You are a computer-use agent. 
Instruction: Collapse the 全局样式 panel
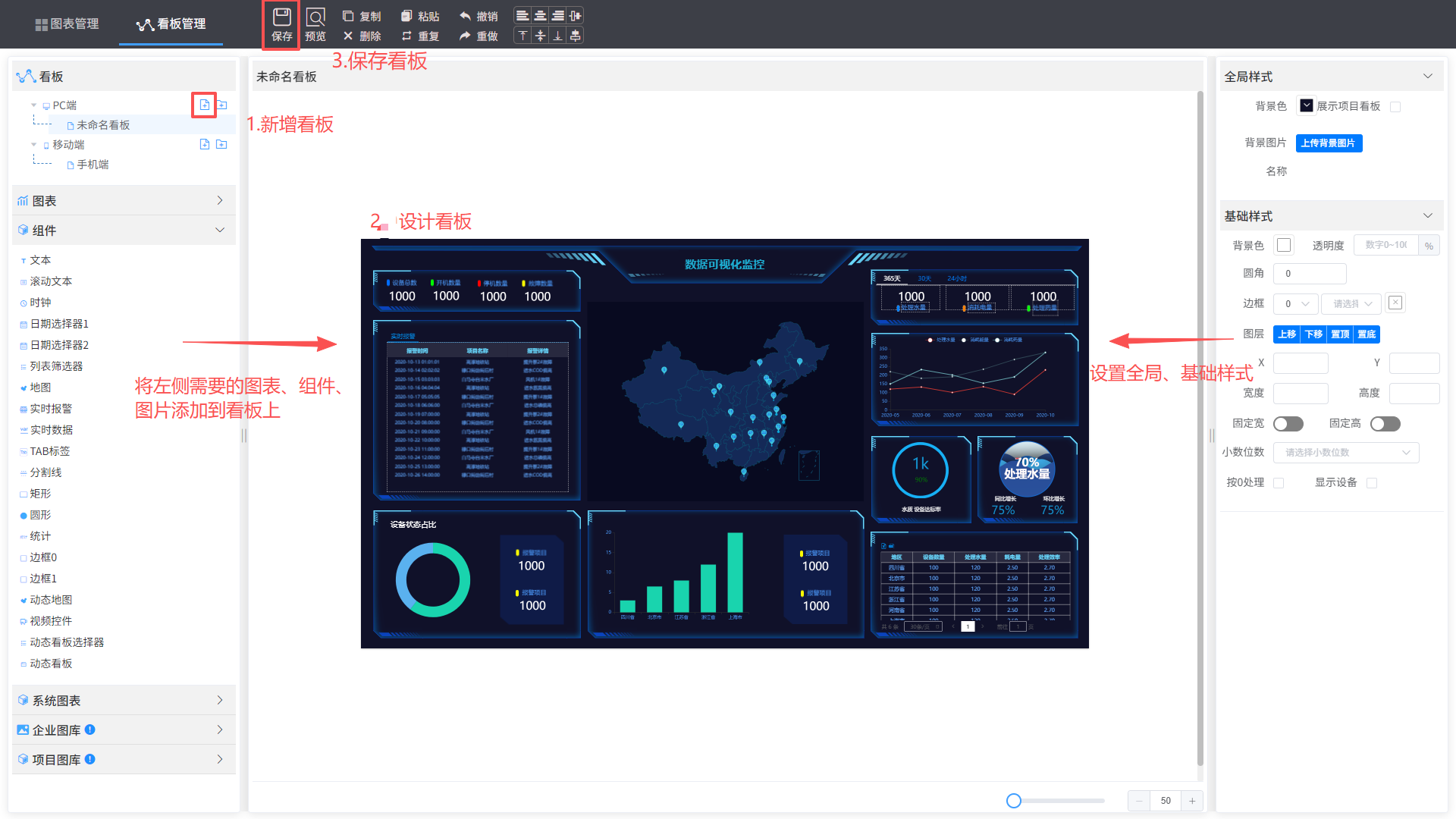(1427, 77)
